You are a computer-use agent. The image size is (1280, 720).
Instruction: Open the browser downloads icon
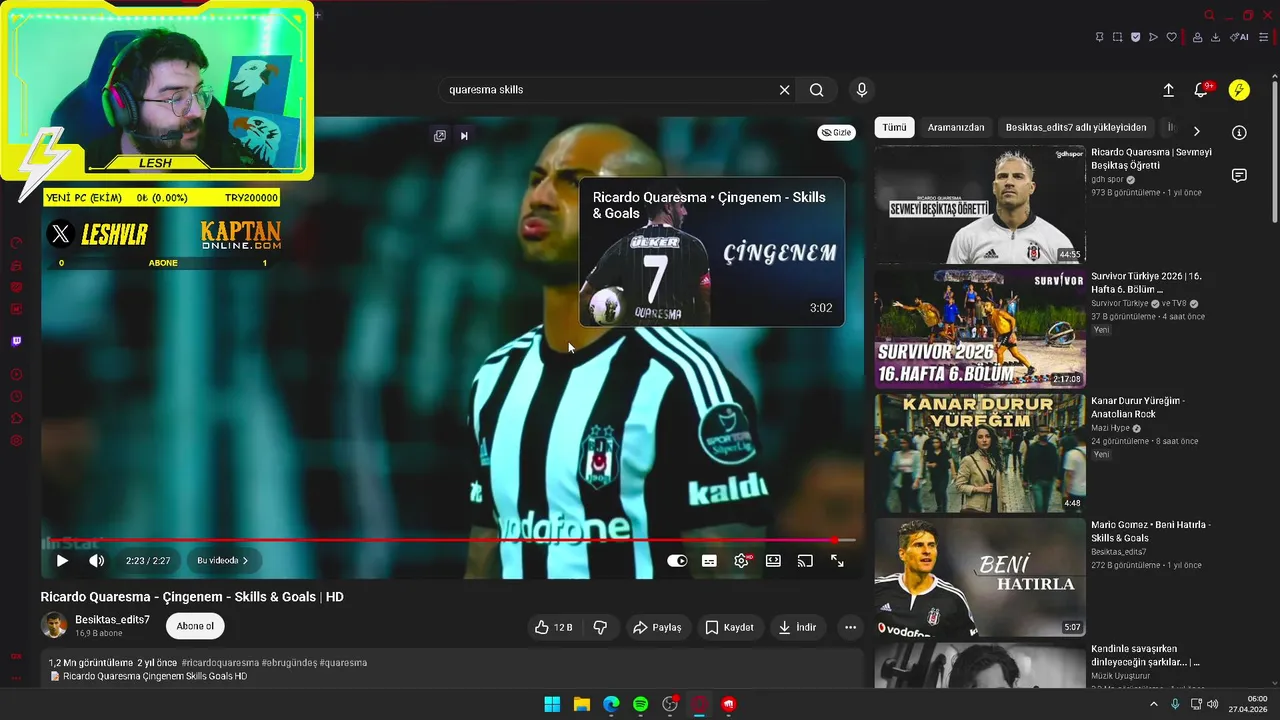pyautogui.click(x=1215, y=37)
